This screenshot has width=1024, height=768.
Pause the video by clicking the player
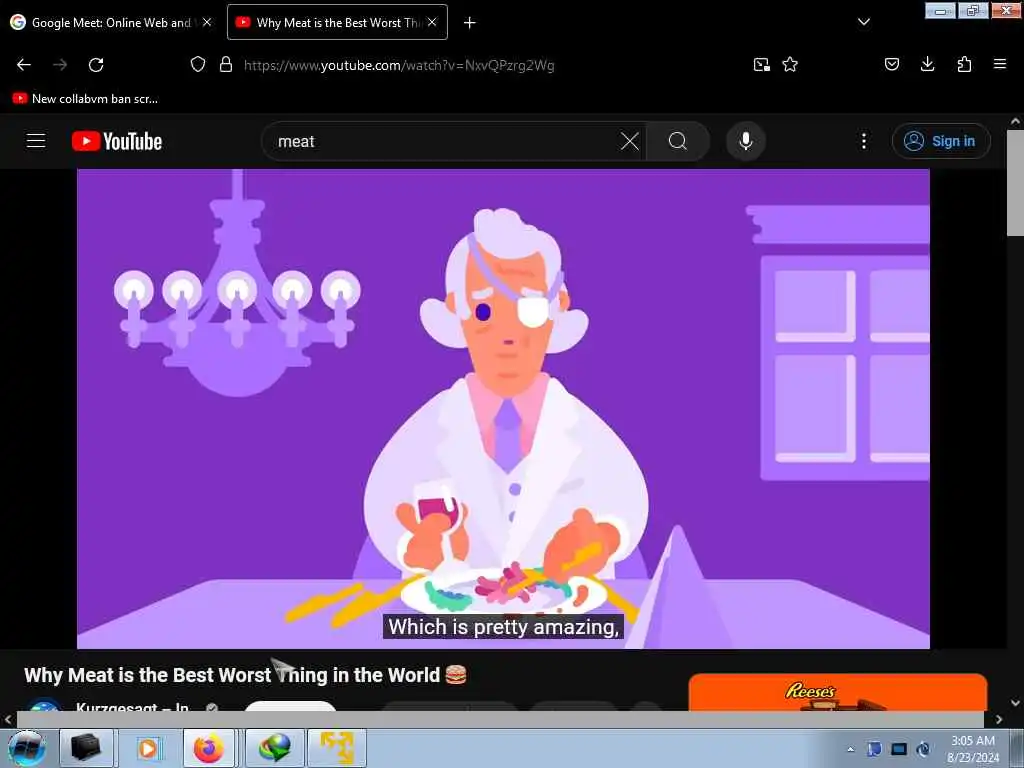[x=503, y=409]
